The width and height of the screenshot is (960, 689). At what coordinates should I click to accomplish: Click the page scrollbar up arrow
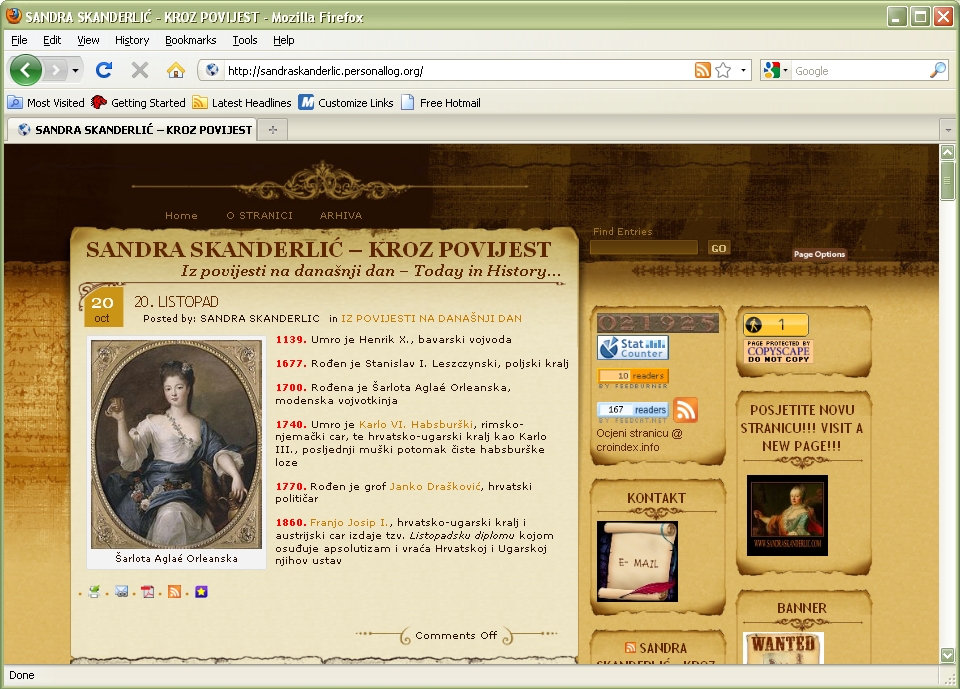(948, 152)
